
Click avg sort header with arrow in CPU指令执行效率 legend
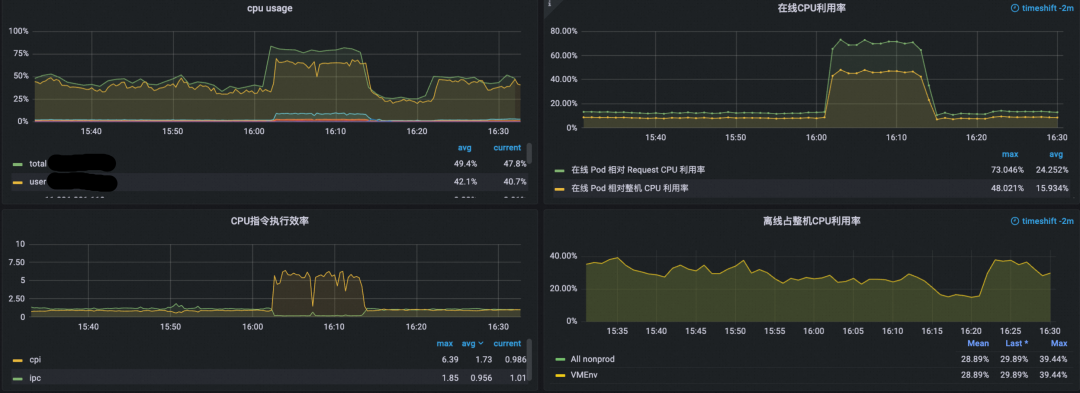click(x=472, y=343)
